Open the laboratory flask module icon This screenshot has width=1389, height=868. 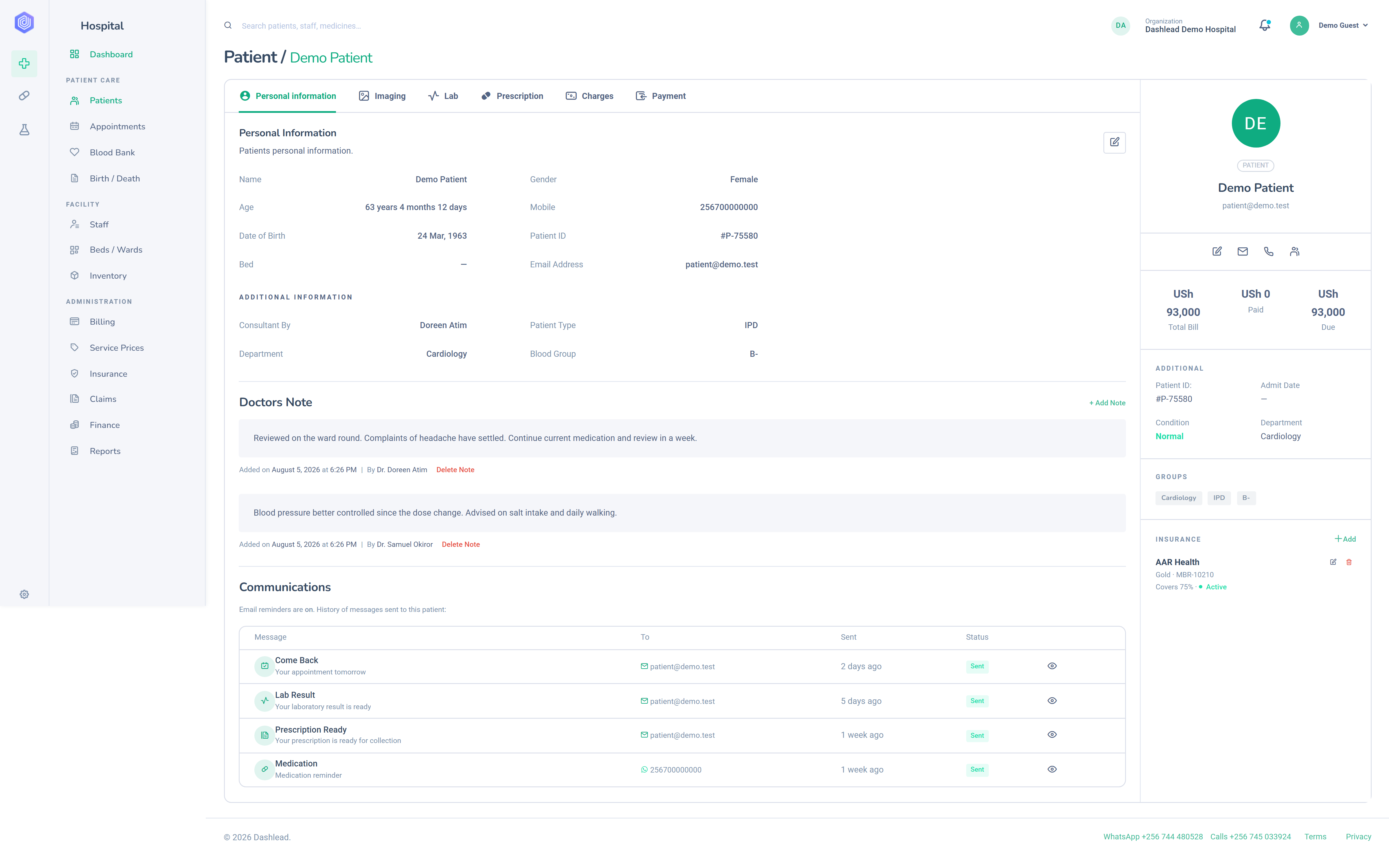click(24, 130)
